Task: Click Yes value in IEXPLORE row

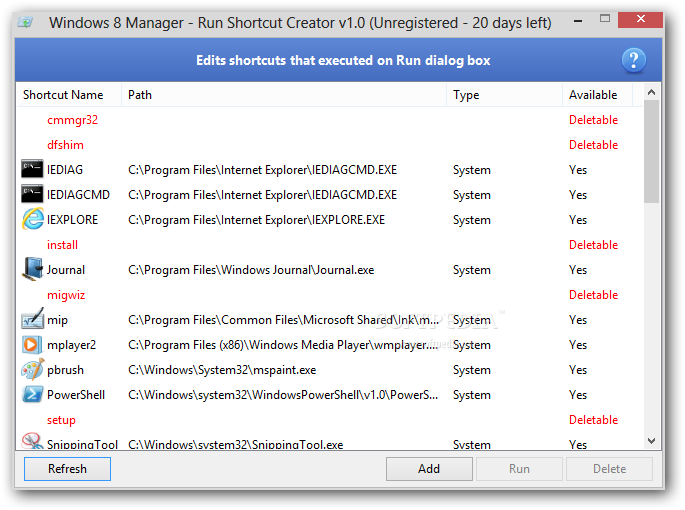Action: coord(578,219)
